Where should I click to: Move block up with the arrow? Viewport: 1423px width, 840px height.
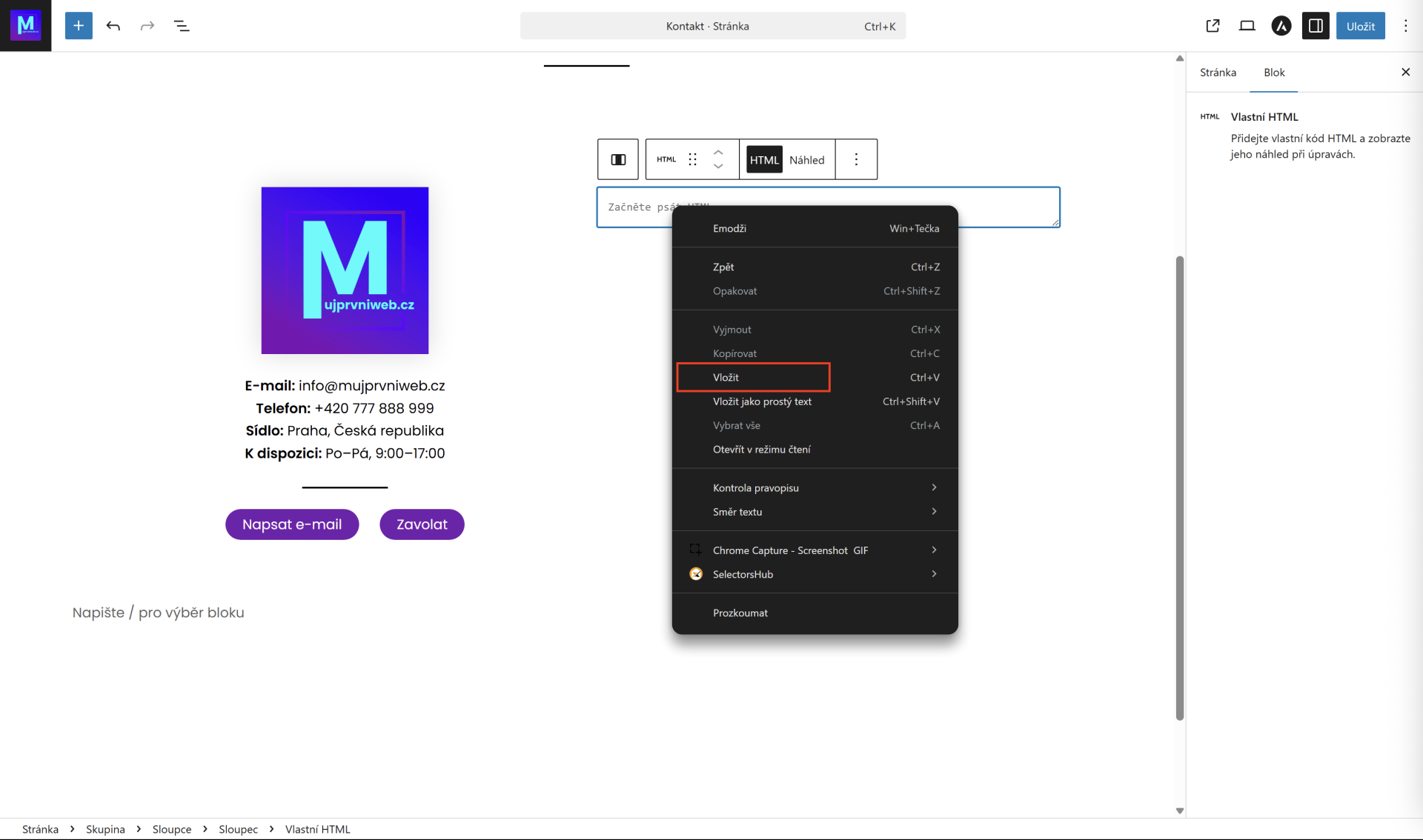(x=718, y=153)
